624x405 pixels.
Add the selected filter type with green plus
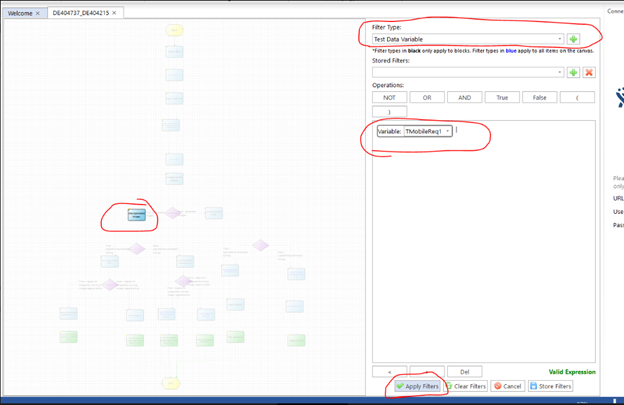point(574,39)
